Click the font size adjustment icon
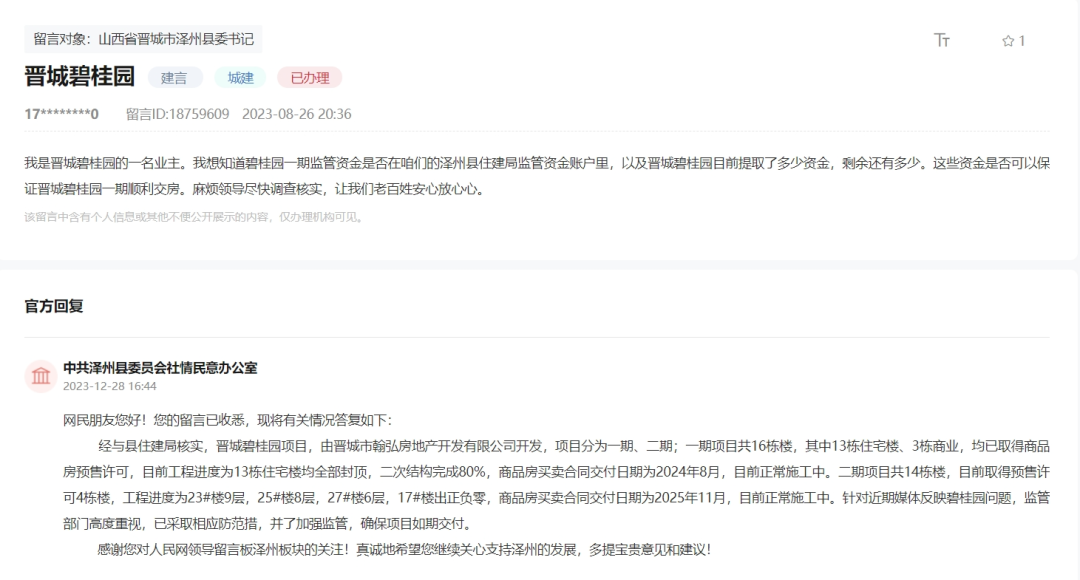The width and height of the screenshot is (1080, 580). point(942,41)
